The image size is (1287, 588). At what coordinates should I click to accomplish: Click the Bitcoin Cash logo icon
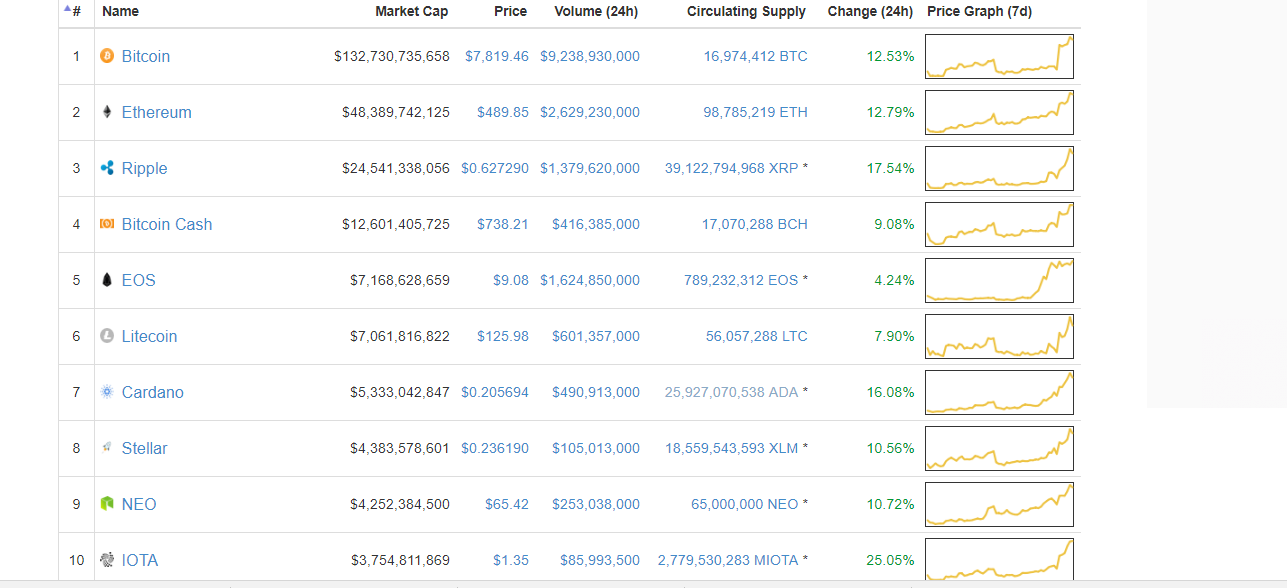tap(107, 224)
